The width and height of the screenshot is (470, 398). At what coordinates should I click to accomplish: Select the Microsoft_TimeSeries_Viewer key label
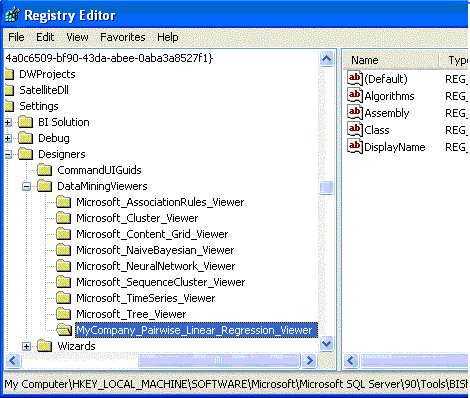[x=145, y=298]
